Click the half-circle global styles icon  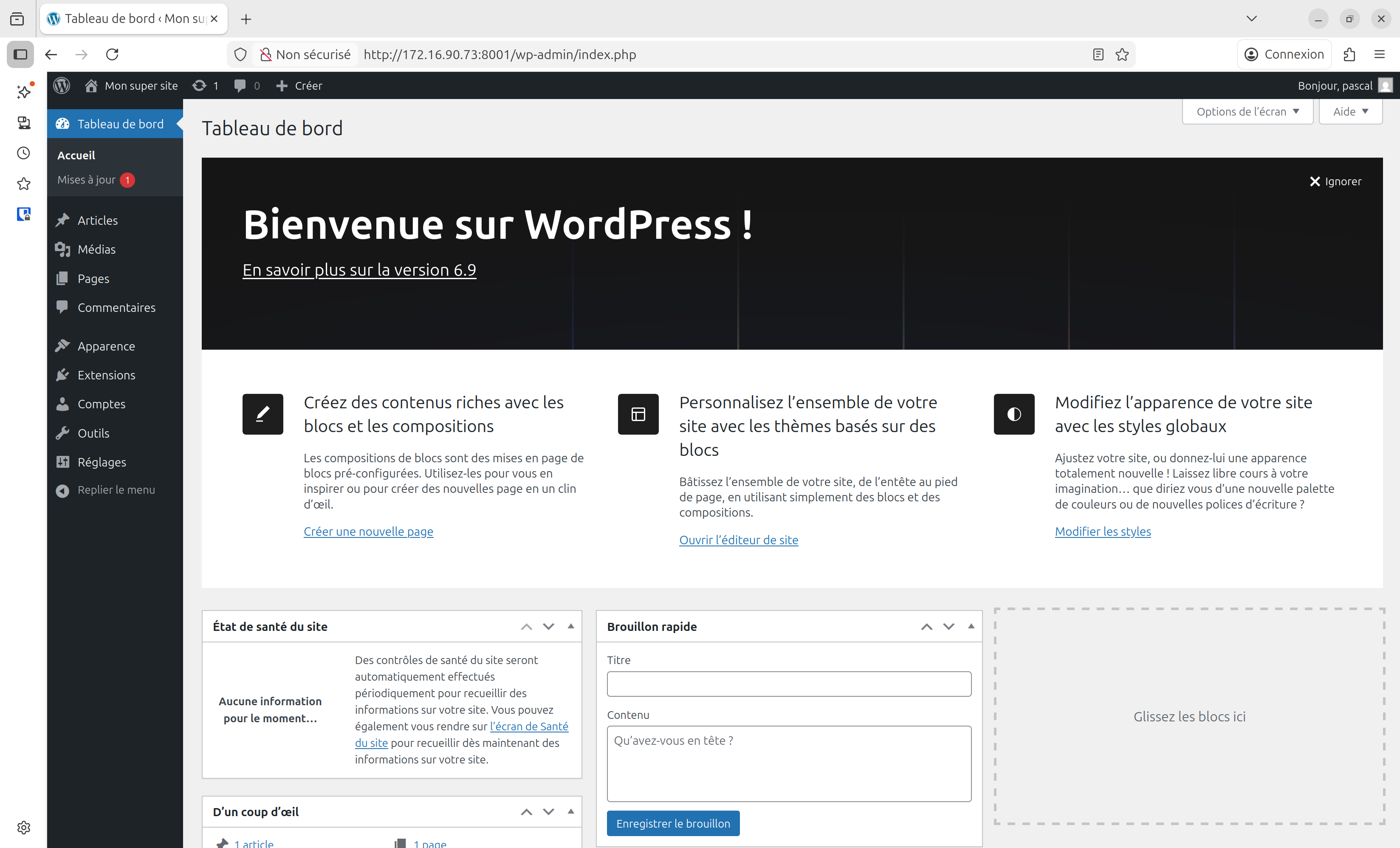click(1013, 414)
